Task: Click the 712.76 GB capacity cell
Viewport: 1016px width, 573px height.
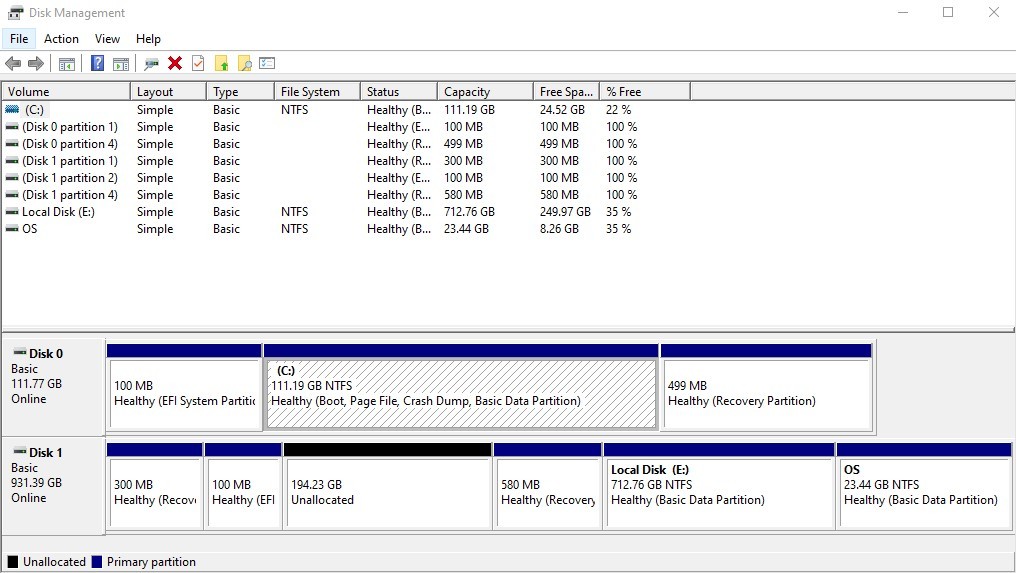Action: (x=469, y=212)
